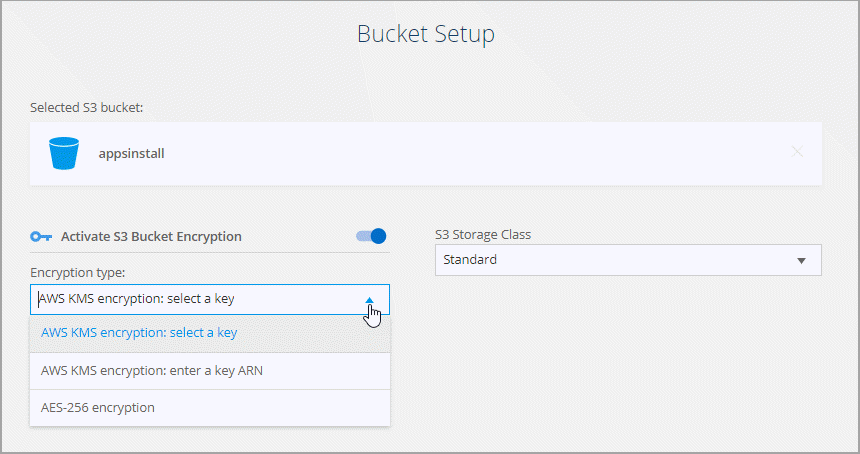Click the key icon beside encryption label
The width and height of the screenshot is (860, 454).
point(41,237)
